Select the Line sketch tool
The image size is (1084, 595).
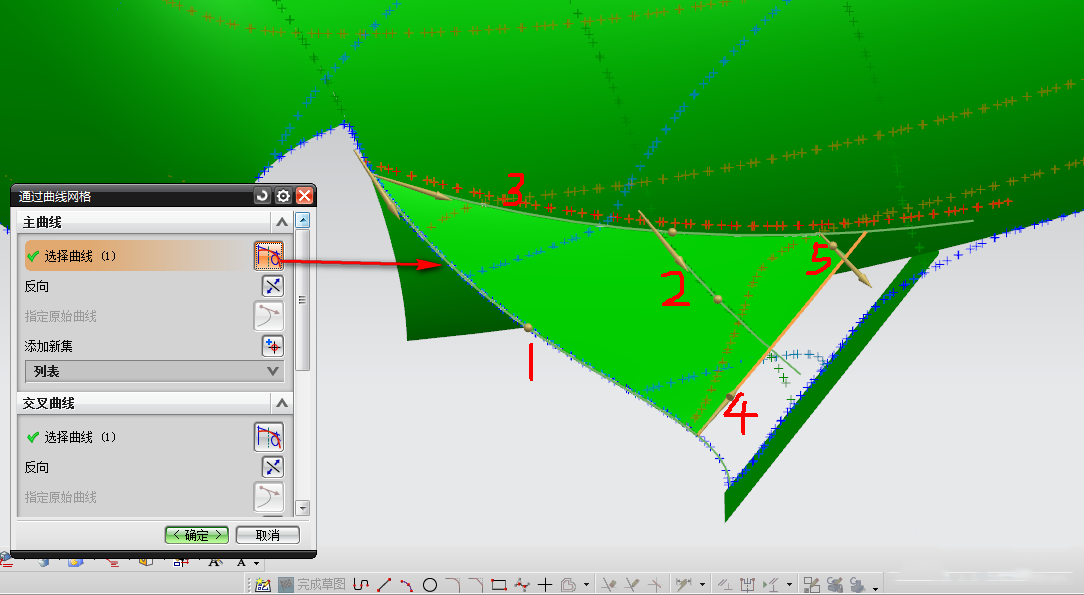click(384, 585)
